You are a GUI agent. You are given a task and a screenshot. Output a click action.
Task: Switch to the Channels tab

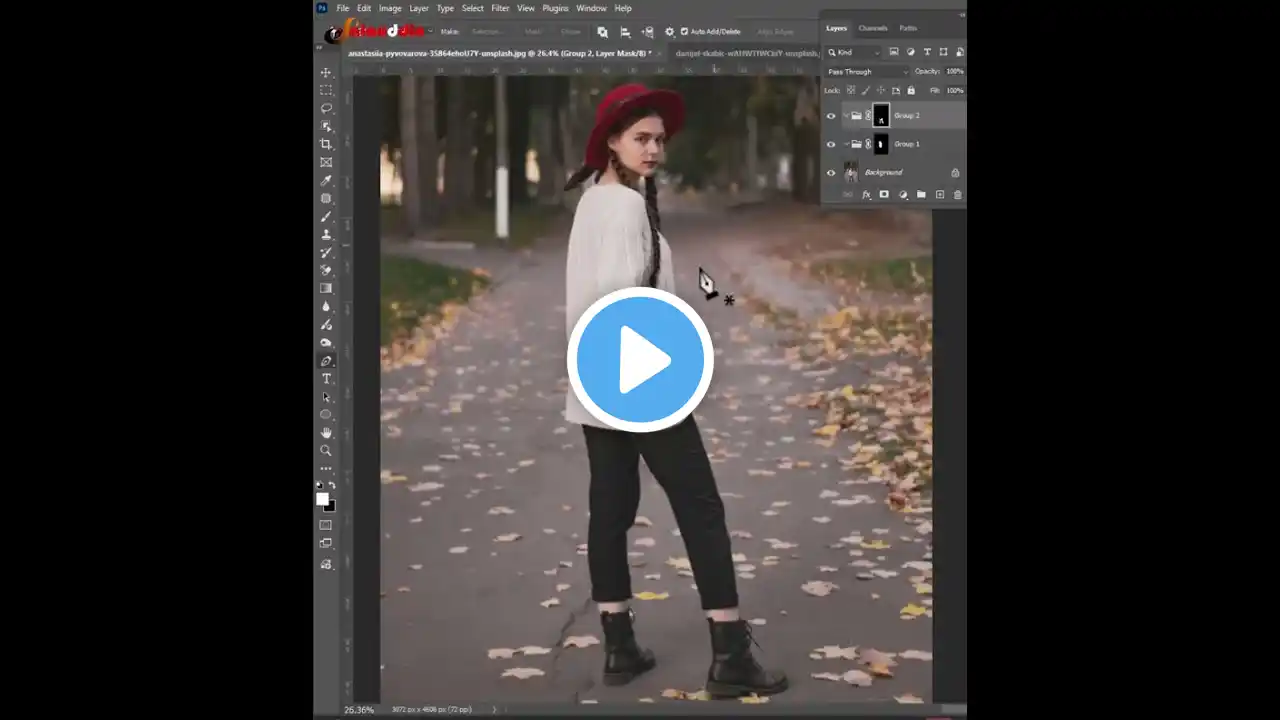[872, 28]
